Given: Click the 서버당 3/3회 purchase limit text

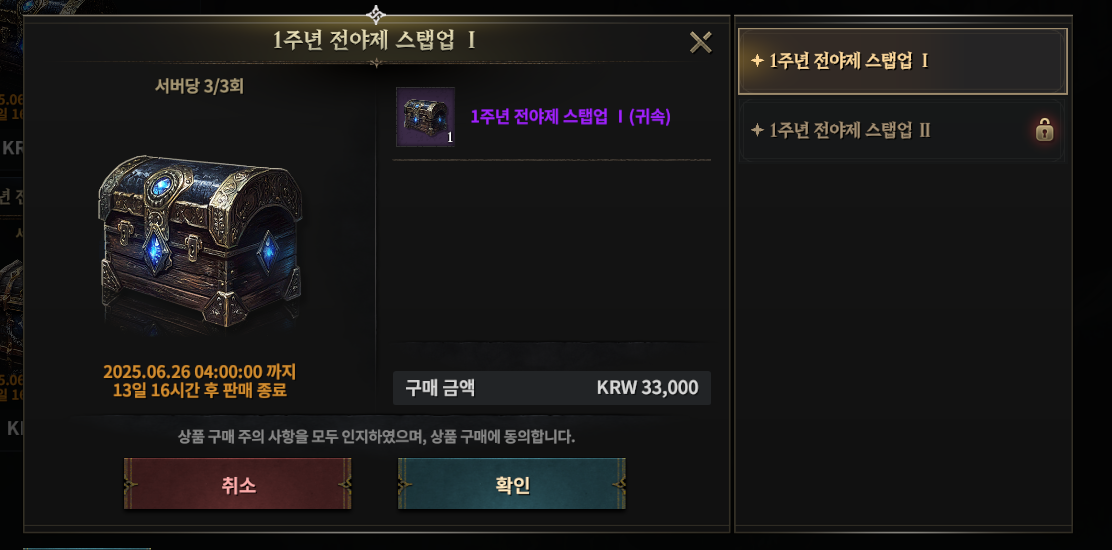Looking at the screenshot, I should (199, 86).
